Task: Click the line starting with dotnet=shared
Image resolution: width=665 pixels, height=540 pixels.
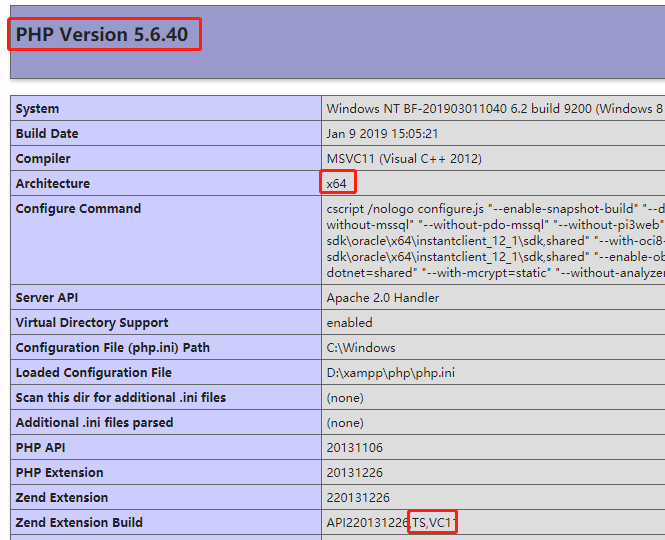Action: 495,273
